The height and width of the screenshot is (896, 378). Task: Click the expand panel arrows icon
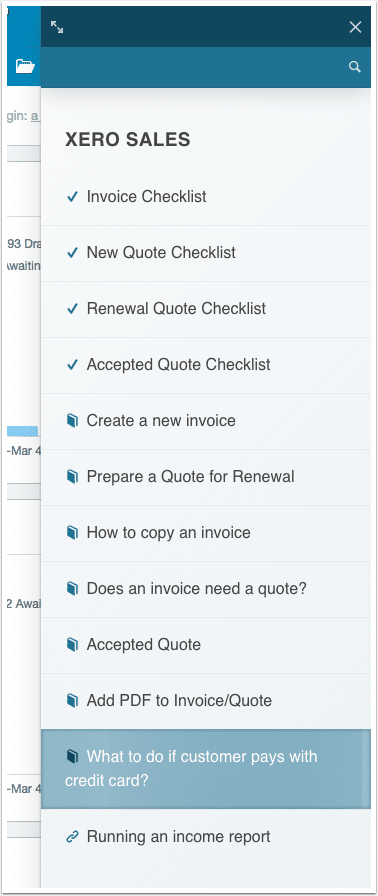(x=57, y=26)
